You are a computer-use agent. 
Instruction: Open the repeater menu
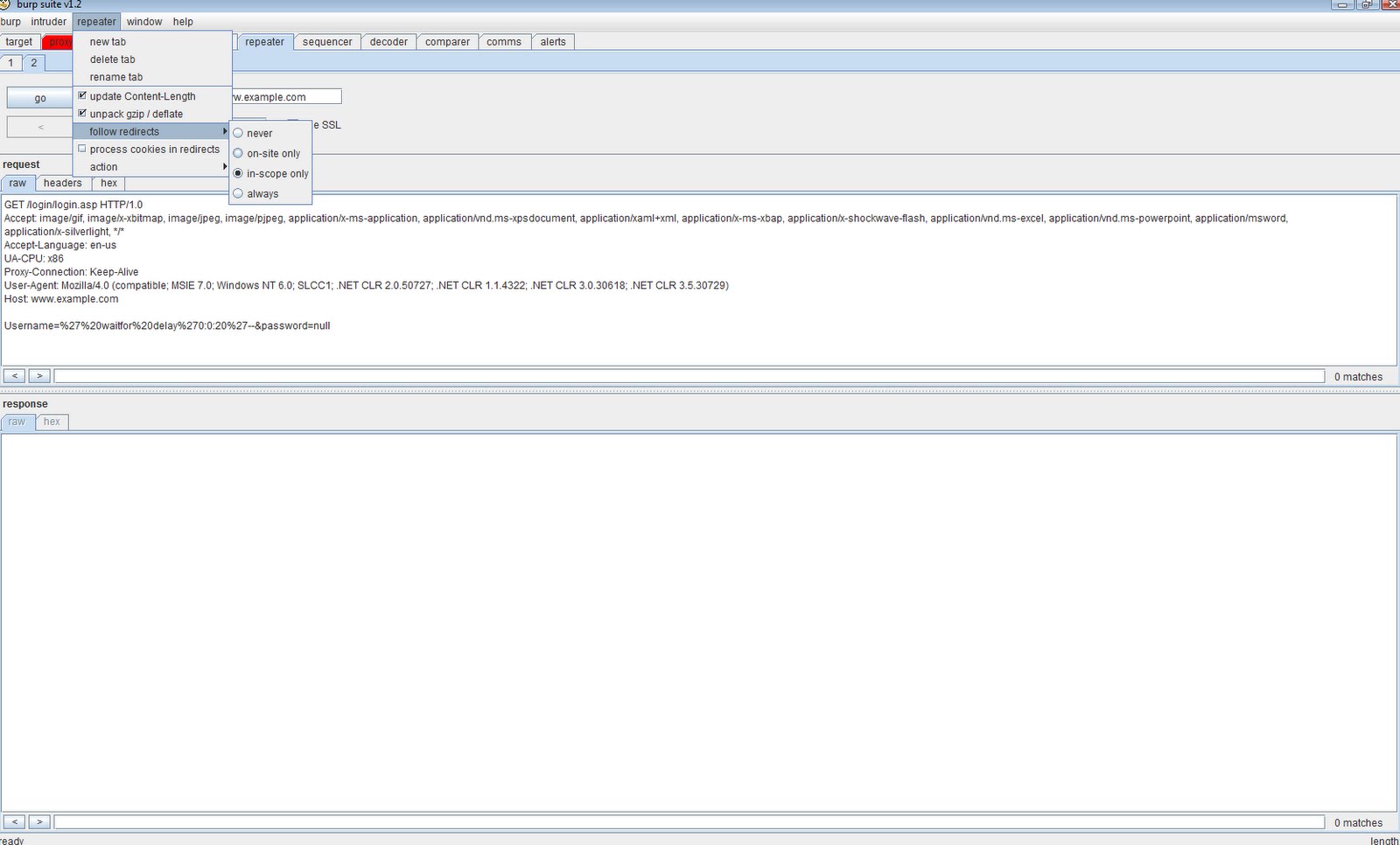(96, 21)
